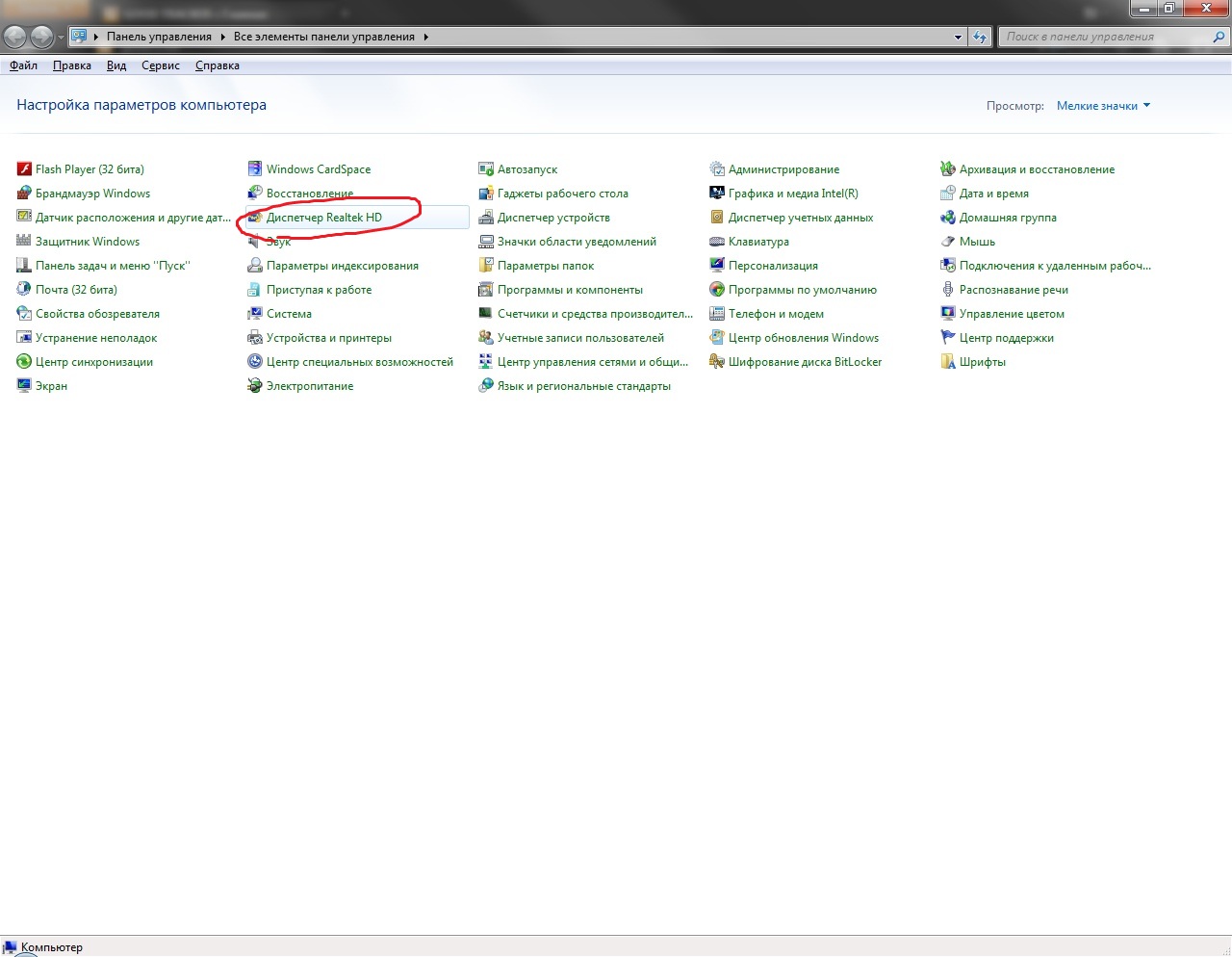The width and height of the screenshot is (1232, 957).
Task: Click the Шрифты fonts folder icon
Action: point(948,362)
